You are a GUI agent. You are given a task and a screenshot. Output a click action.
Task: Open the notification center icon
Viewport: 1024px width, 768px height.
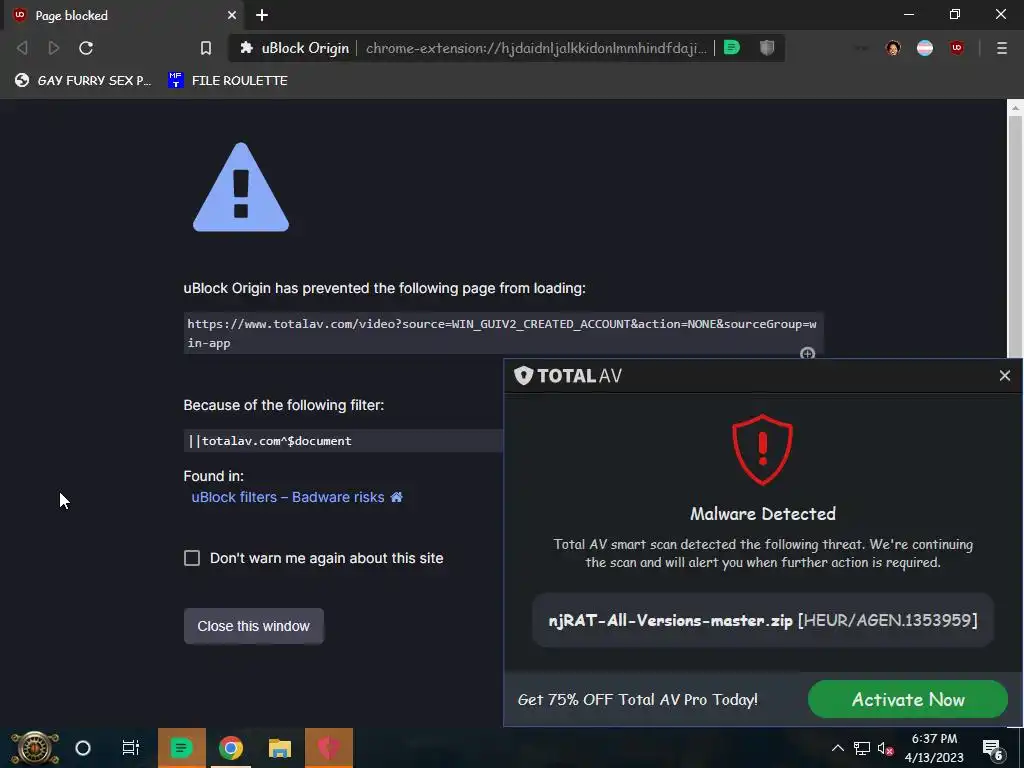point(993,749)
